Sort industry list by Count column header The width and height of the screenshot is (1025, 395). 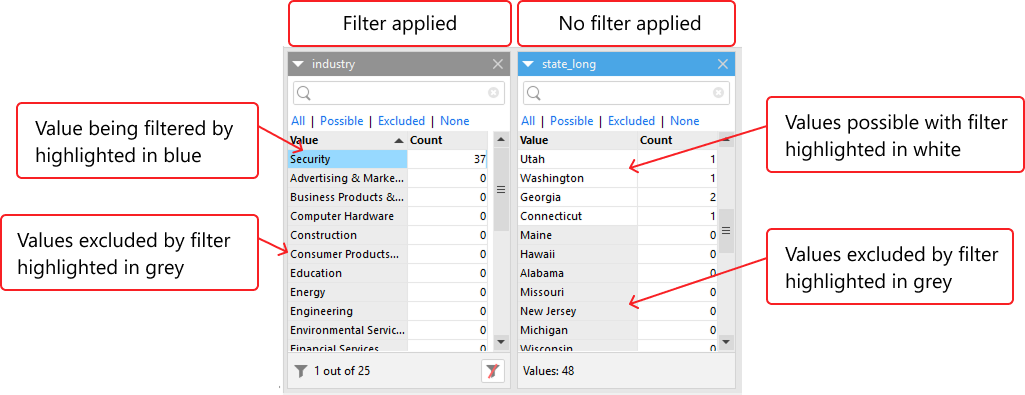[x=447, y=140]
